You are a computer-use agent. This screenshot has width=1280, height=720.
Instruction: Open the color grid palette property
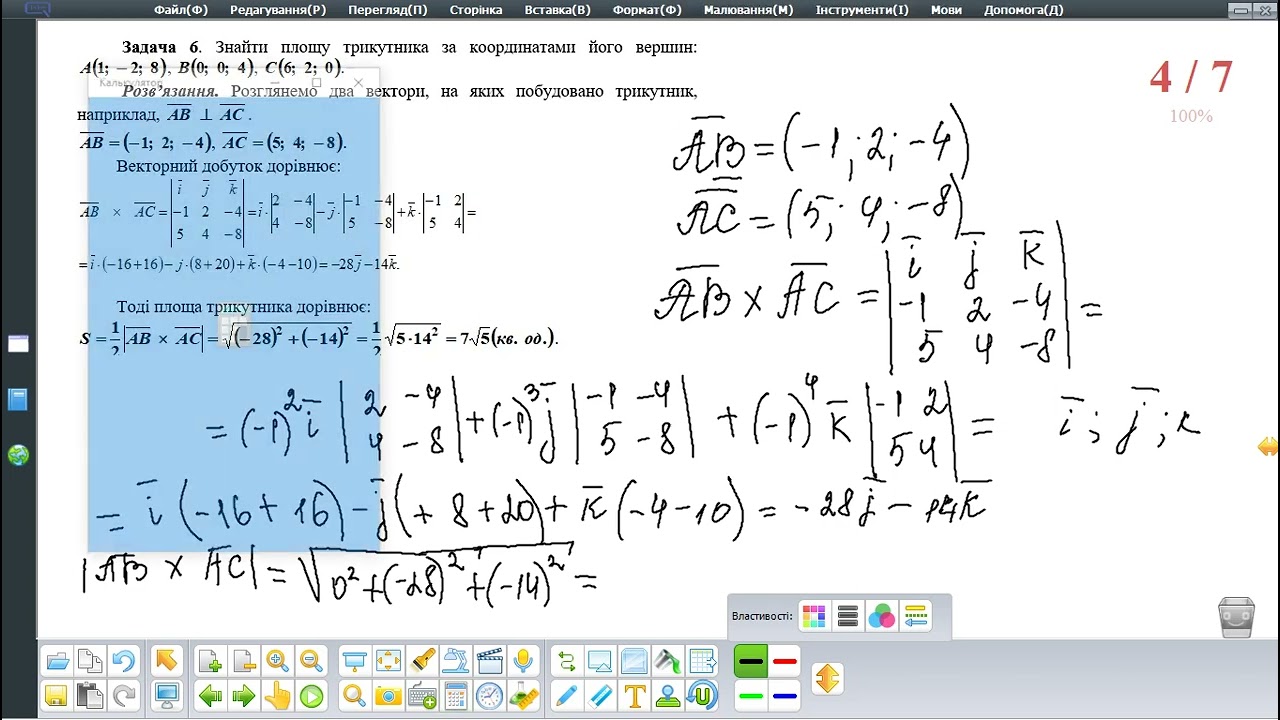click(x=814, y=616)
